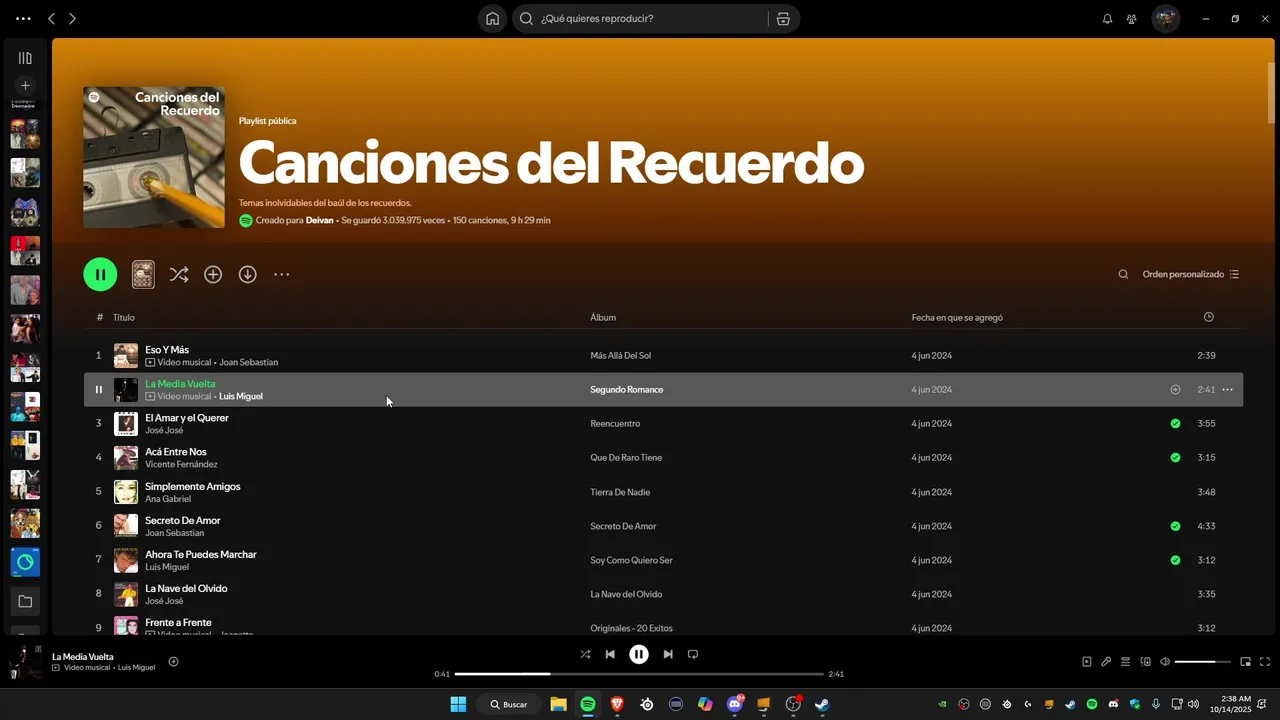Viewport: 1280px width, 720px height.
Task: Select the La Nave del Olvido track title
Action: (186, 588)
